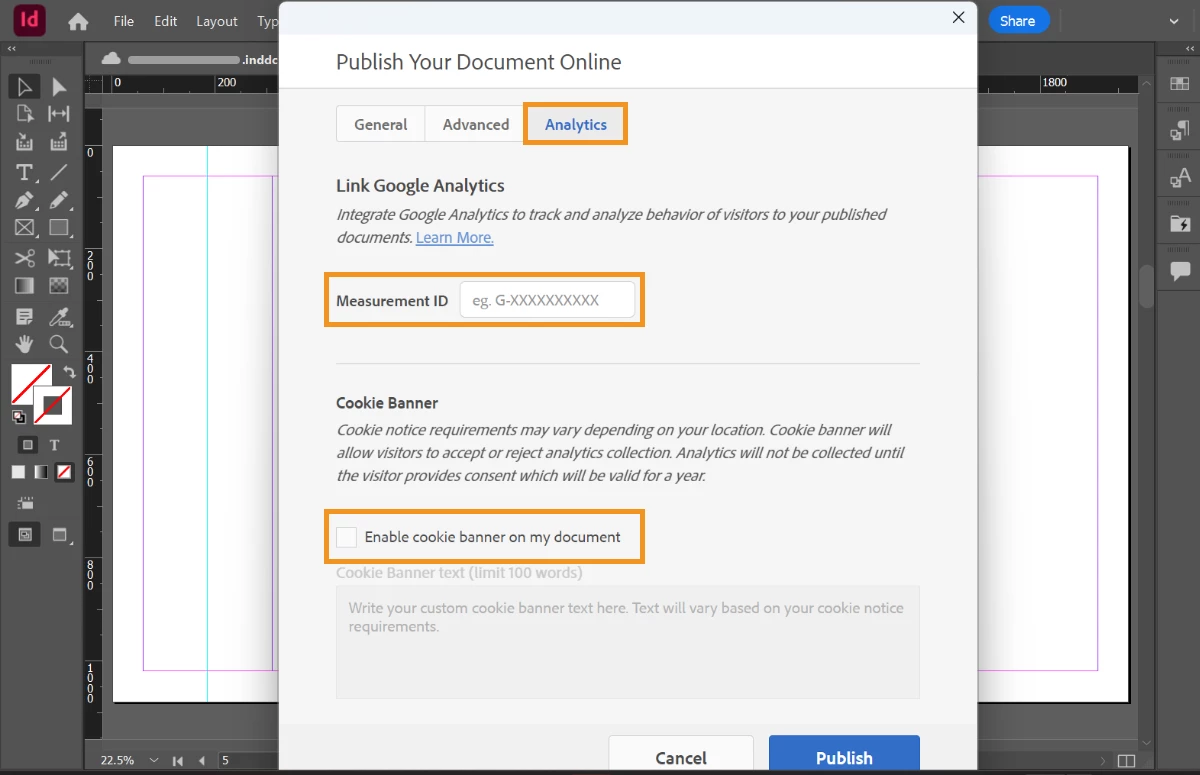Select the Selection tool arrow
The width and height of the screenshot is (1200, 775).
pos(25,87)
